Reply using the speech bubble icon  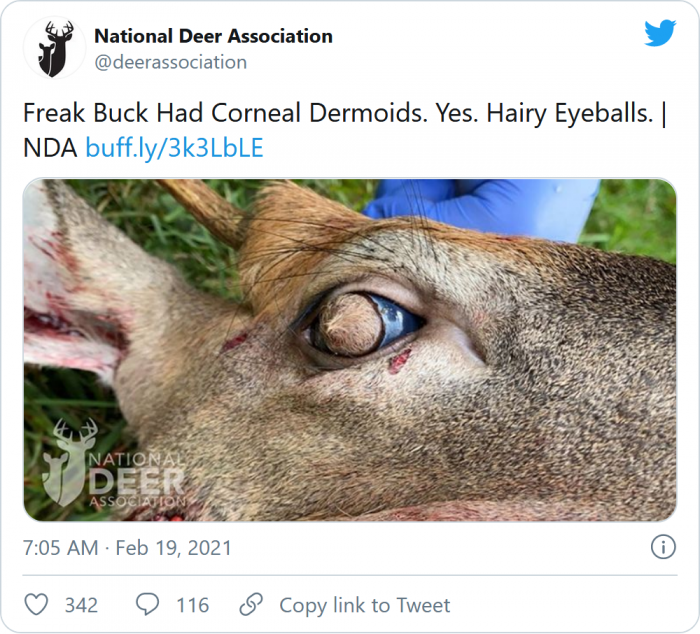(148, 605)
